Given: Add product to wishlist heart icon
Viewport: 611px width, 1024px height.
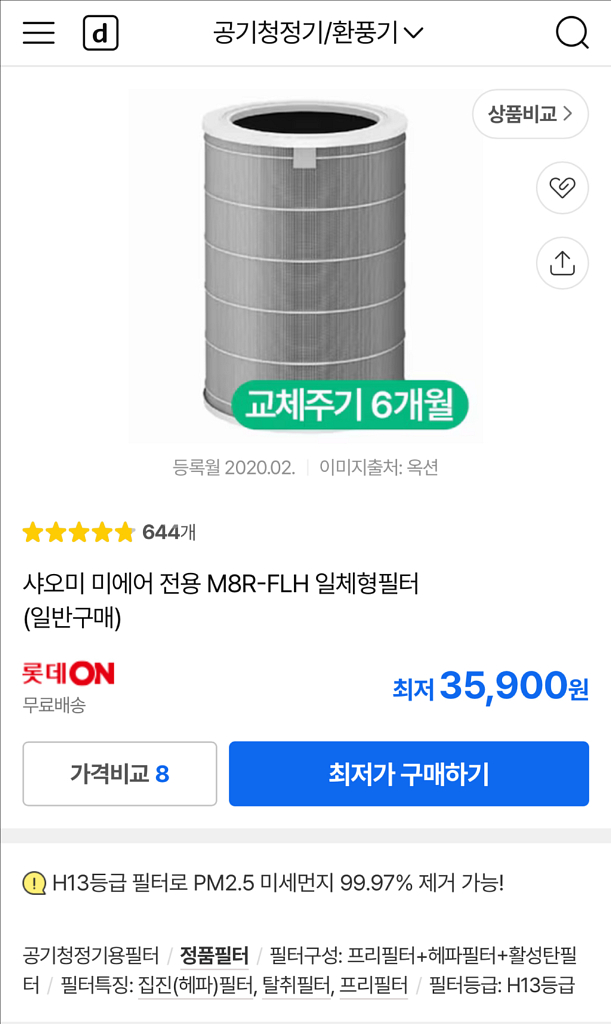Looking at the screenshot, I should tap(562, 187).
